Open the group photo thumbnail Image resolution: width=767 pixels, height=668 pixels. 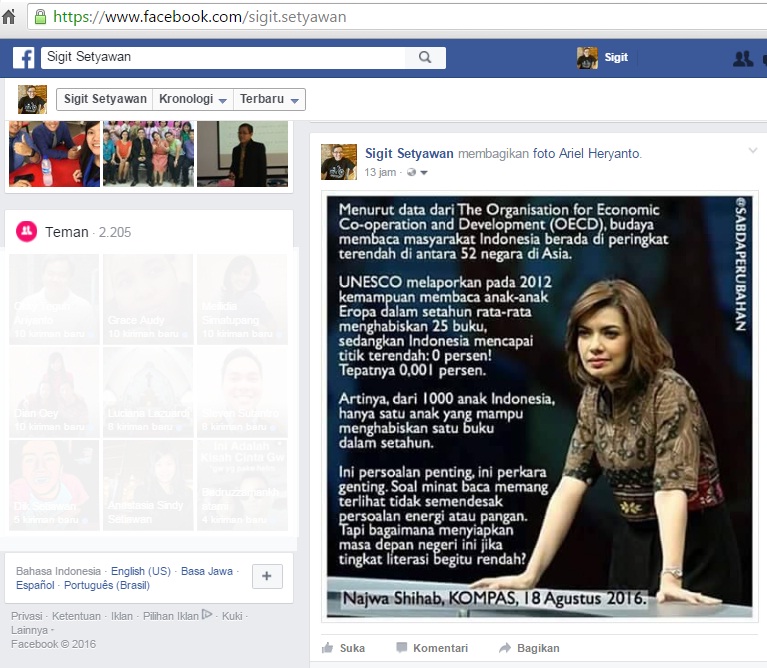148,154
